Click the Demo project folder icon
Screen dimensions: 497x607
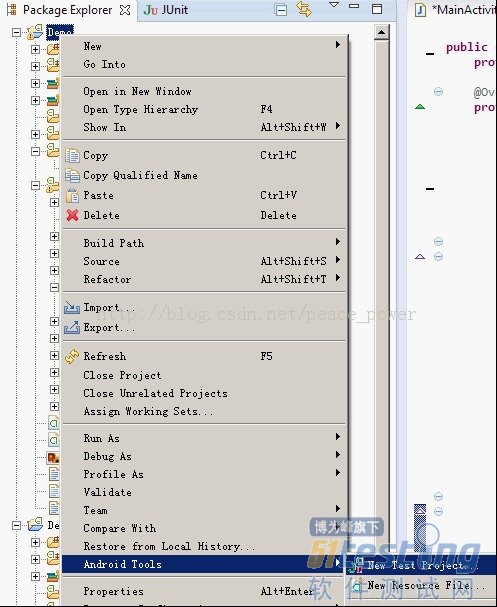[35, 32]
